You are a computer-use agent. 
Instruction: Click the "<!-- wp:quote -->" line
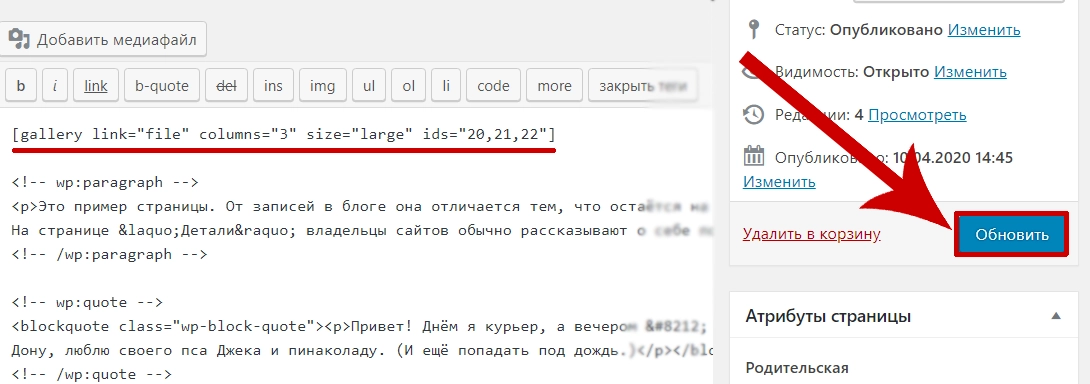88,302
